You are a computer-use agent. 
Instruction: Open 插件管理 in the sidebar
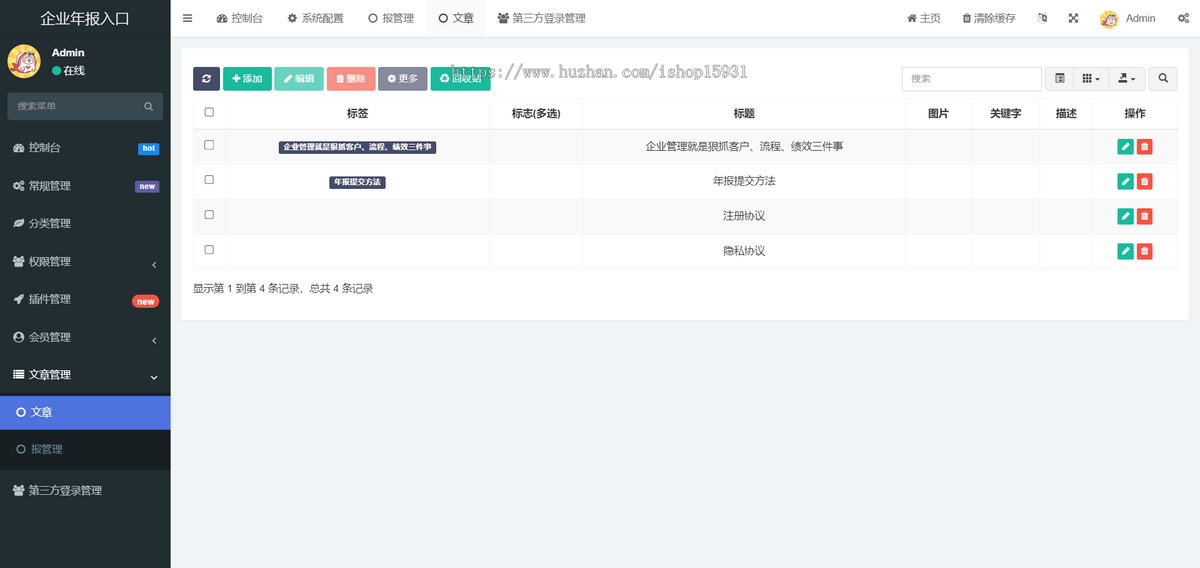click(85, 300)
